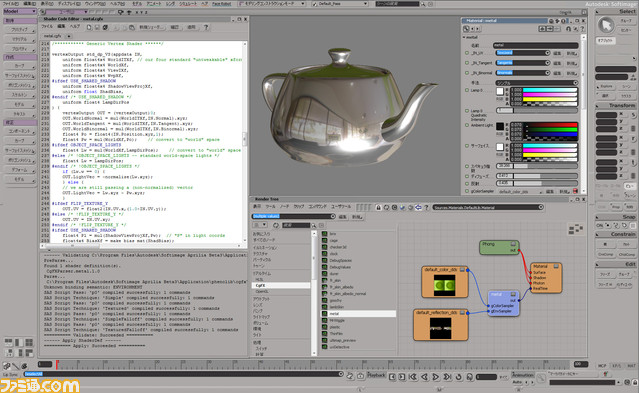Open the Model module dropdown

click(x=19, y=11)
